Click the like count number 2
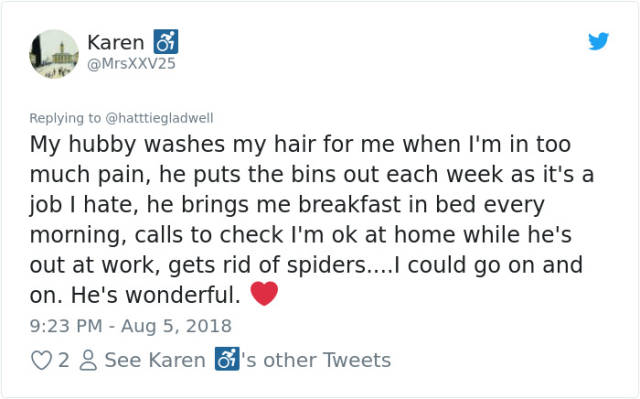Viewport: 640px width, 399px height. pyautogui.click(x=63, y=360)
